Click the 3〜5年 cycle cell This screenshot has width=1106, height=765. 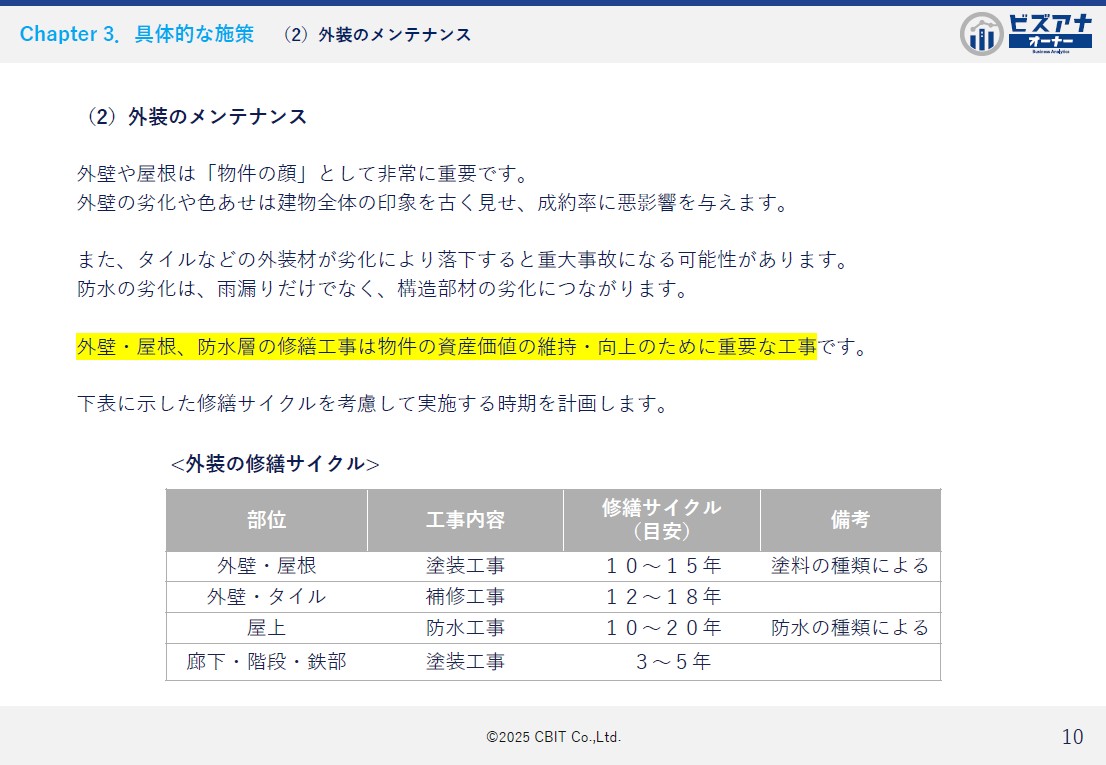[662, 661]
